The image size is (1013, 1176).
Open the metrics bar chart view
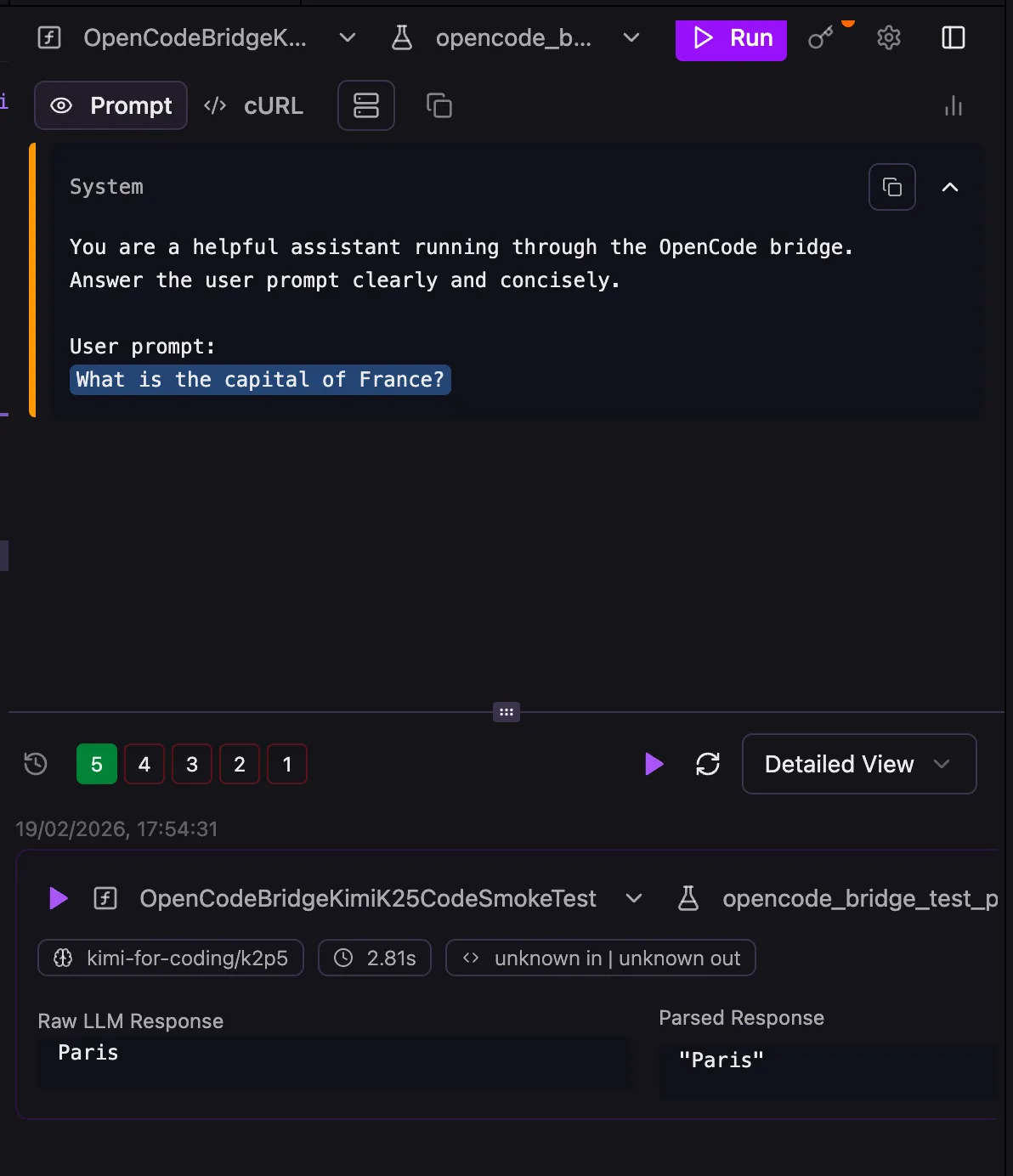click(954, 105)
